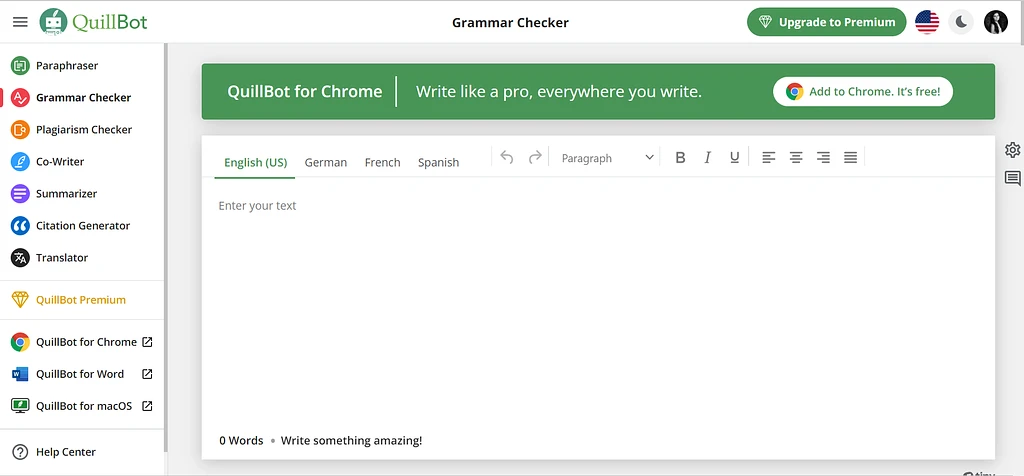Click the monitor icon beside QuillBot for macOS
This screenshot has height=476, width=1024.
[20, 405]
